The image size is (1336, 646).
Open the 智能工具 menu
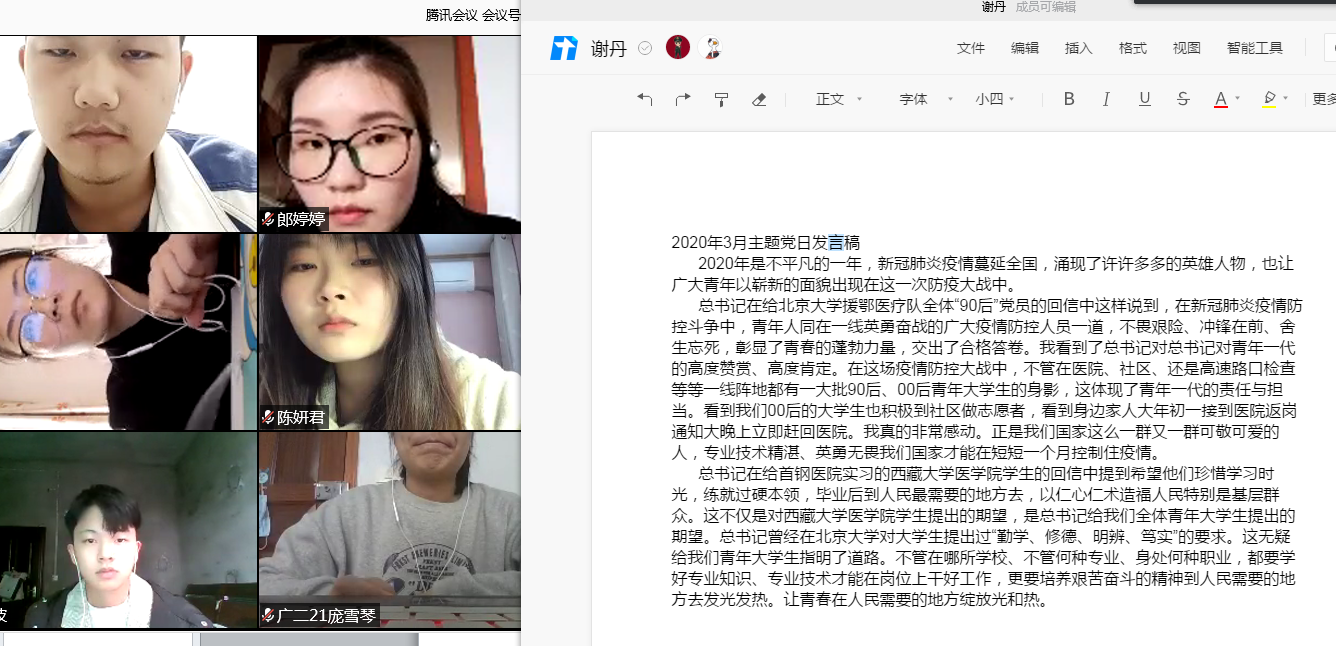point(1255,48)
